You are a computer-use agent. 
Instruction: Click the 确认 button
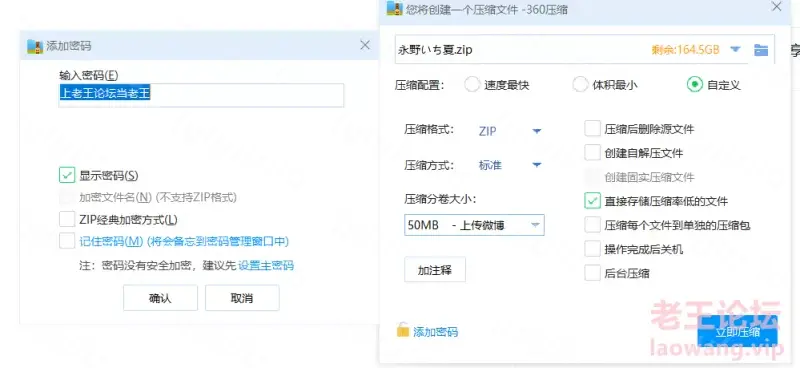pos(160,298)
